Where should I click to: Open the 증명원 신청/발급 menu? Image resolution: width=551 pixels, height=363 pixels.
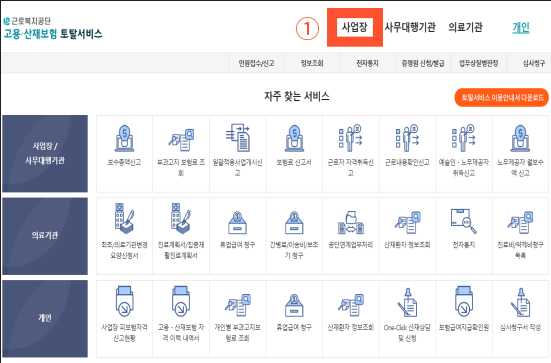tap(423, 63)
